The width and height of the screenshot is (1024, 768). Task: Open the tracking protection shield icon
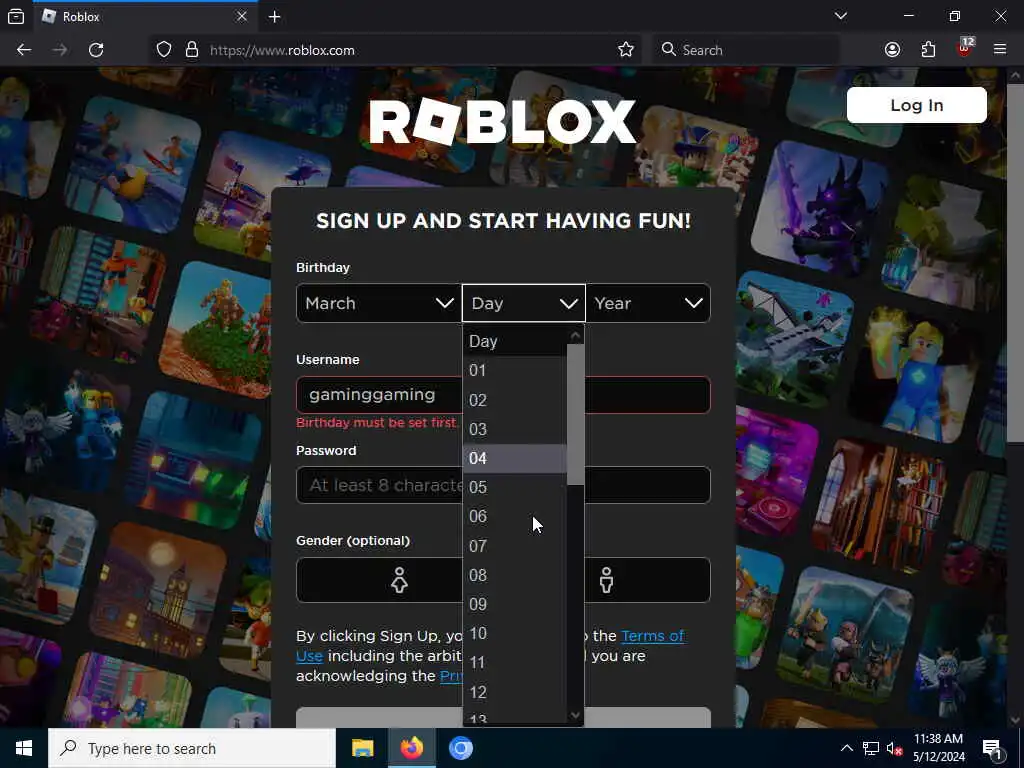(x=164, y=50)
